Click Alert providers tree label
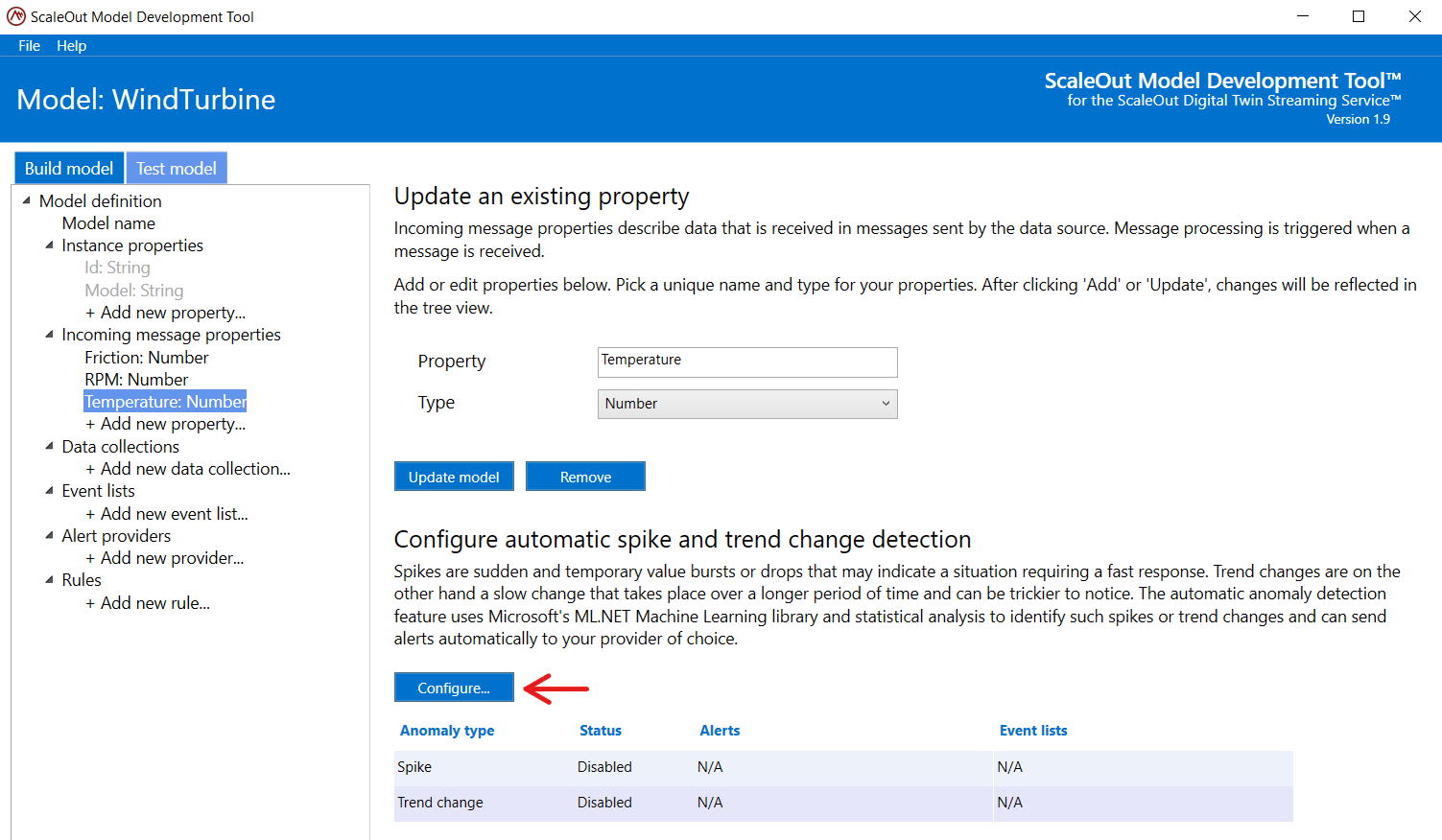The image size is (1442, 840). point(116,536)
